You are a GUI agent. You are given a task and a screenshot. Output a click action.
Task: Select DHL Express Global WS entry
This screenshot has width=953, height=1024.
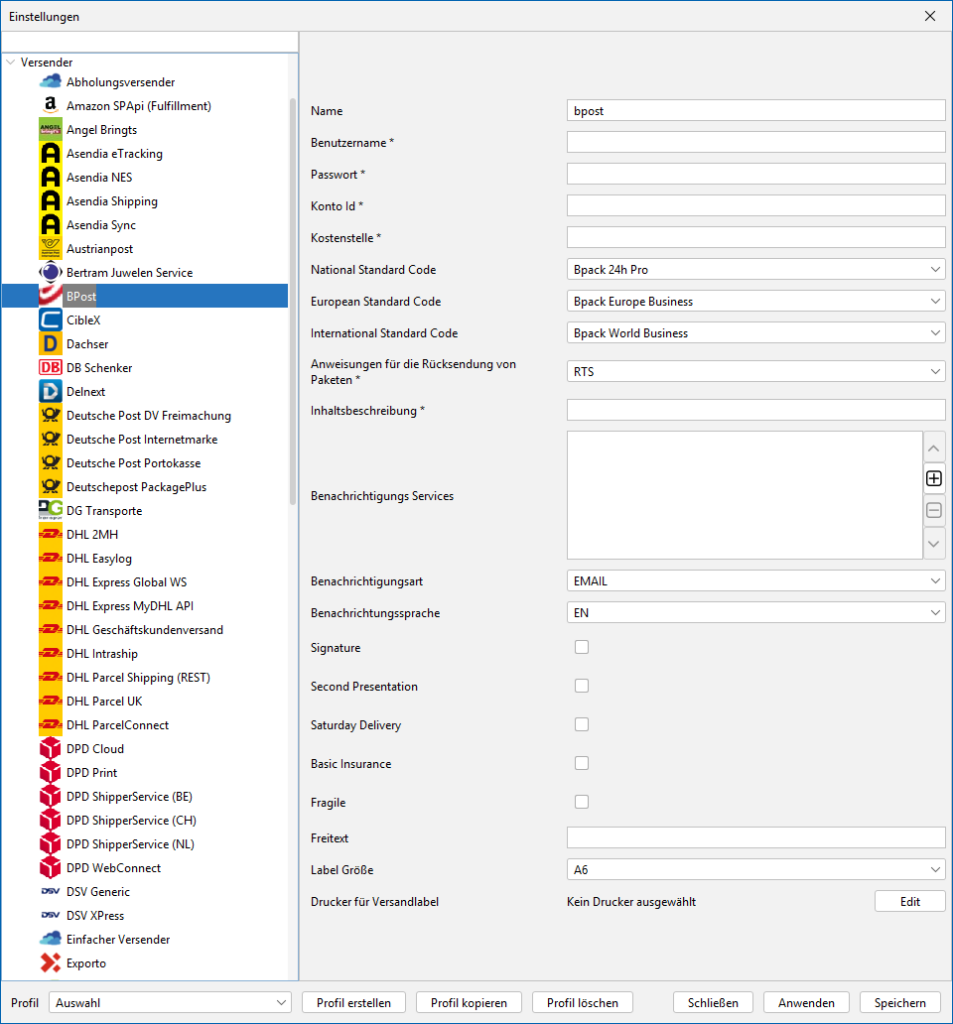126,582
